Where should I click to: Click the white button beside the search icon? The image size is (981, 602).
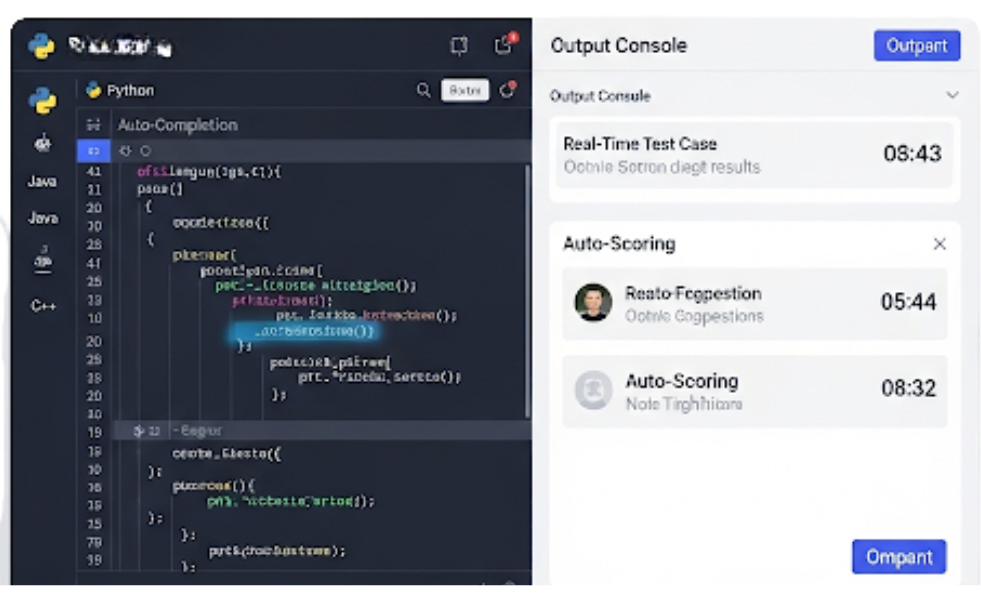pos(465,90)
